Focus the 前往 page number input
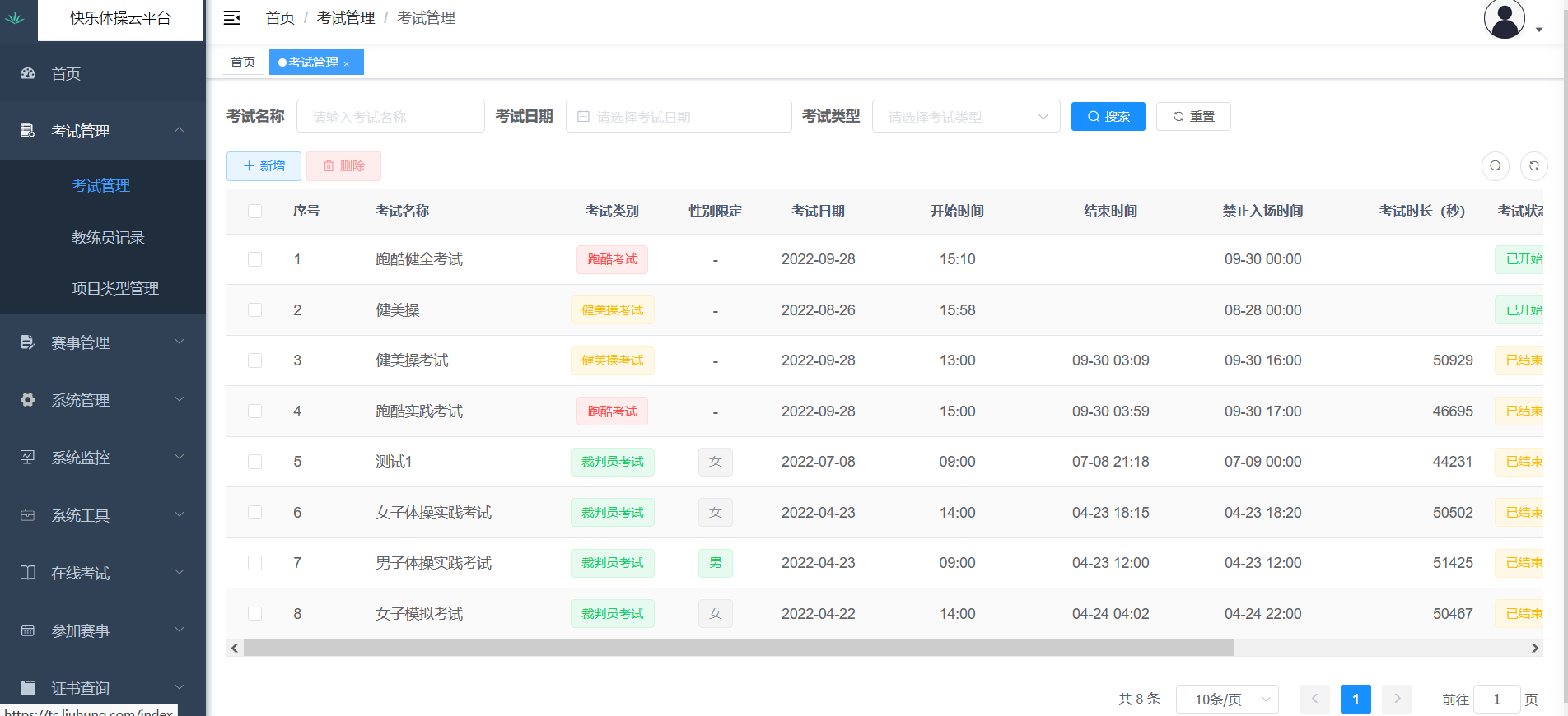This screenshot has width=1568, height=716. tap(1496, 700)
